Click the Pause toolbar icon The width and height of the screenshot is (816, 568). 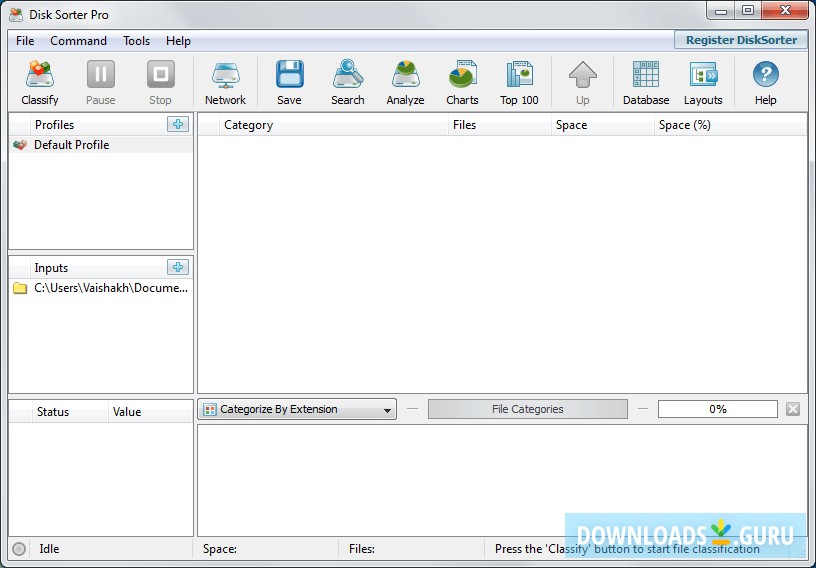[100, 74]
